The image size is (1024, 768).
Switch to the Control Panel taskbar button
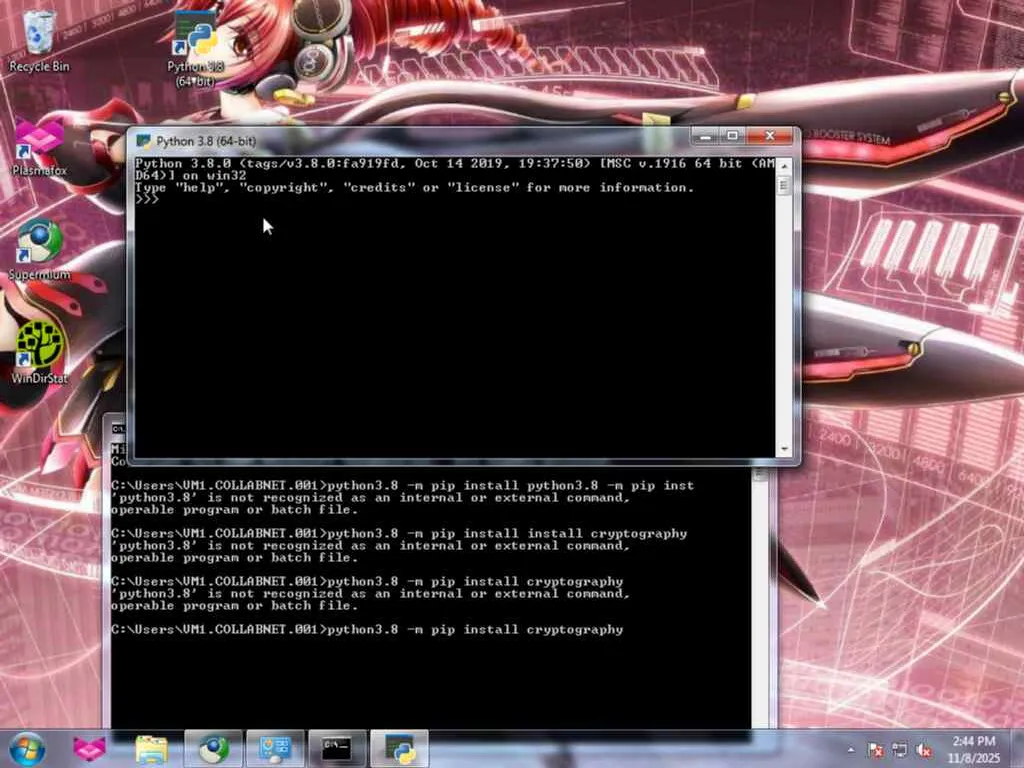click(275, 748)
